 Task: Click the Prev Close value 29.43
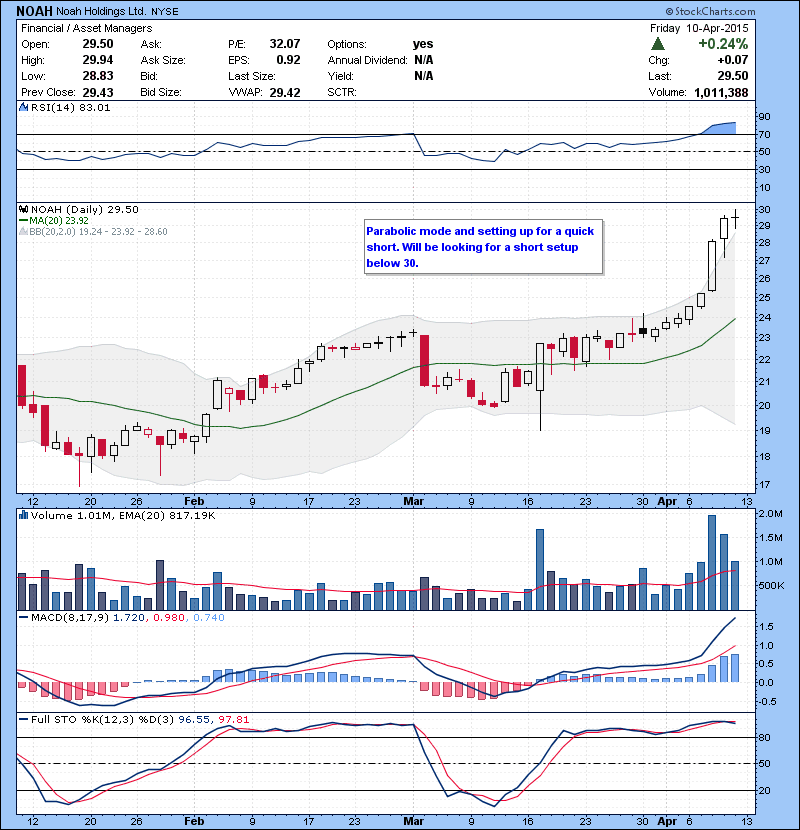coord(97,93)
